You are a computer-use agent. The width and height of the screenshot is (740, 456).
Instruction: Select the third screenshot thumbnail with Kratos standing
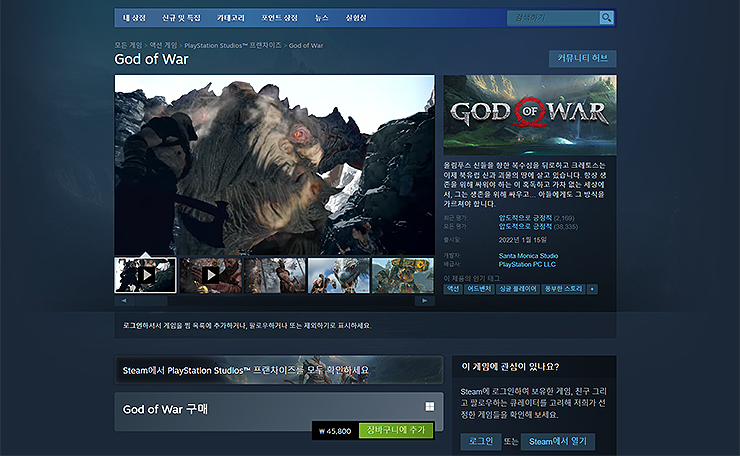pos(275,275)
